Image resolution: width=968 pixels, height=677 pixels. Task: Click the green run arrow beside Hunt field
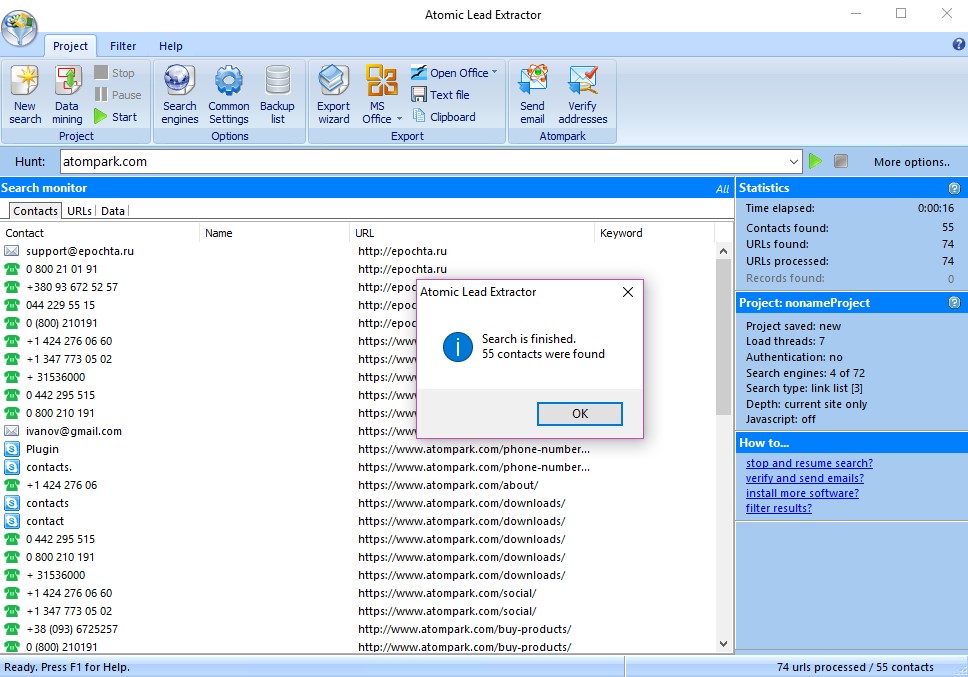click(x=816, y=161)
